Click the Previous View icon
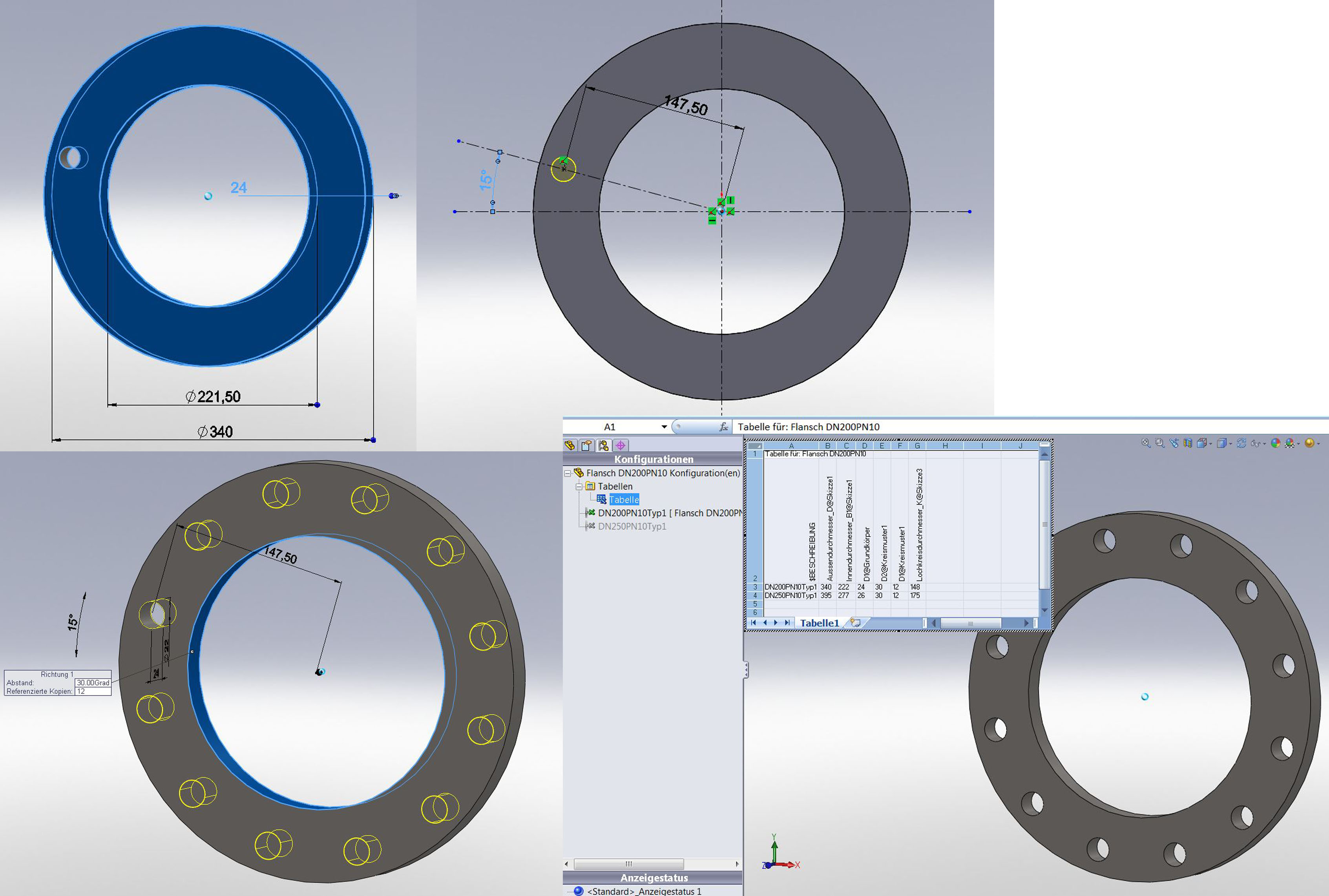Viewport: 1329px width, 896px height. coord(1174,443)
